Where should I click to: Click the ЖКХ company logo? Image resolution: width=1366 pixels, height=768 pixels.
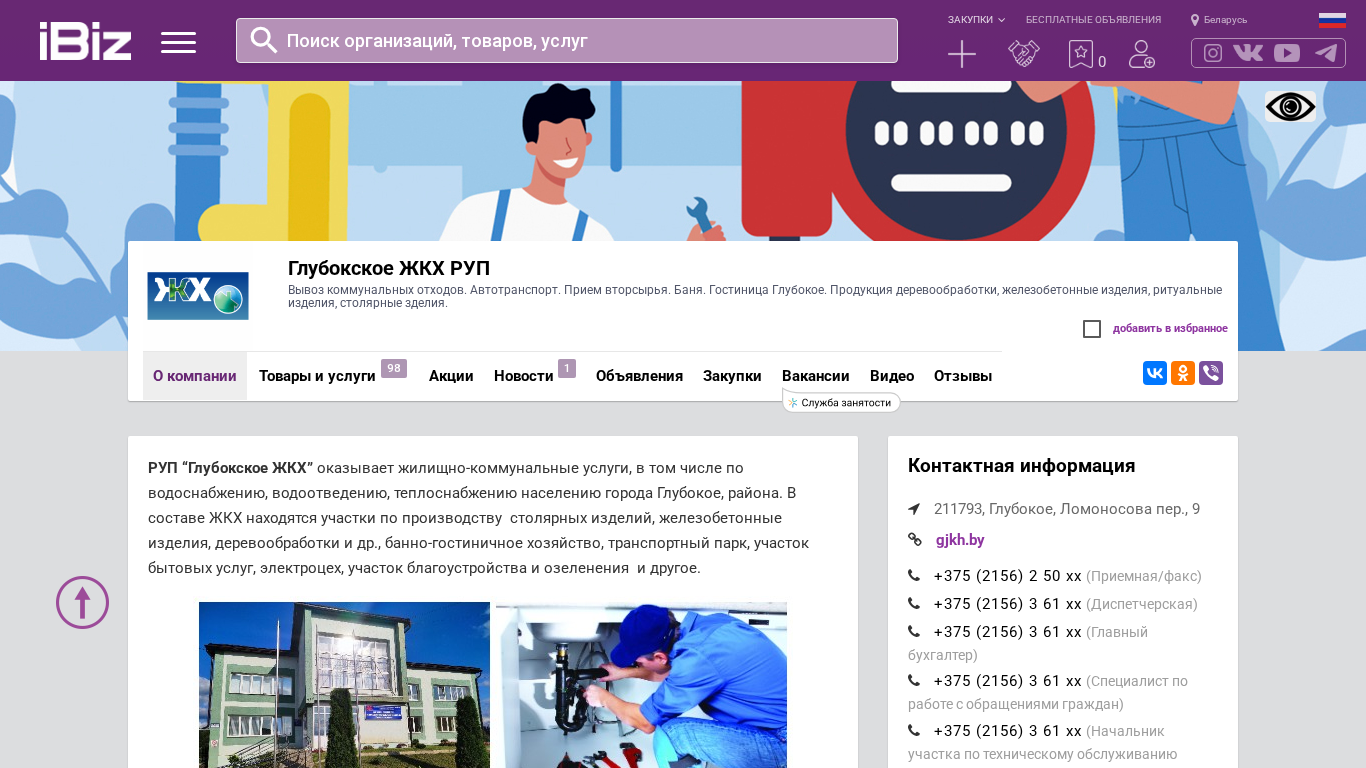point(198,296)
